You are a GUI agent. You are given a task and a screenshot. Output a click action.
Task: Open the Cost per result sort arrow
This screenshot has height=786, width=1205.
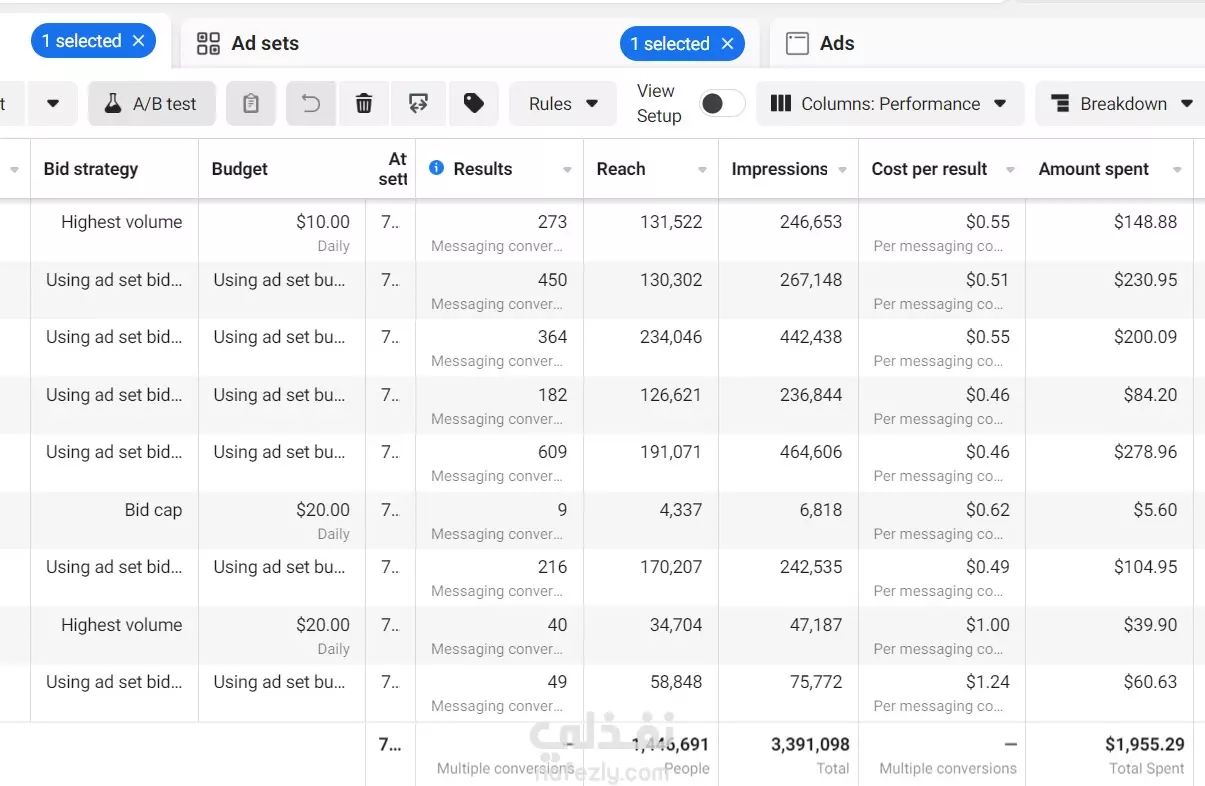[1010, 170]
